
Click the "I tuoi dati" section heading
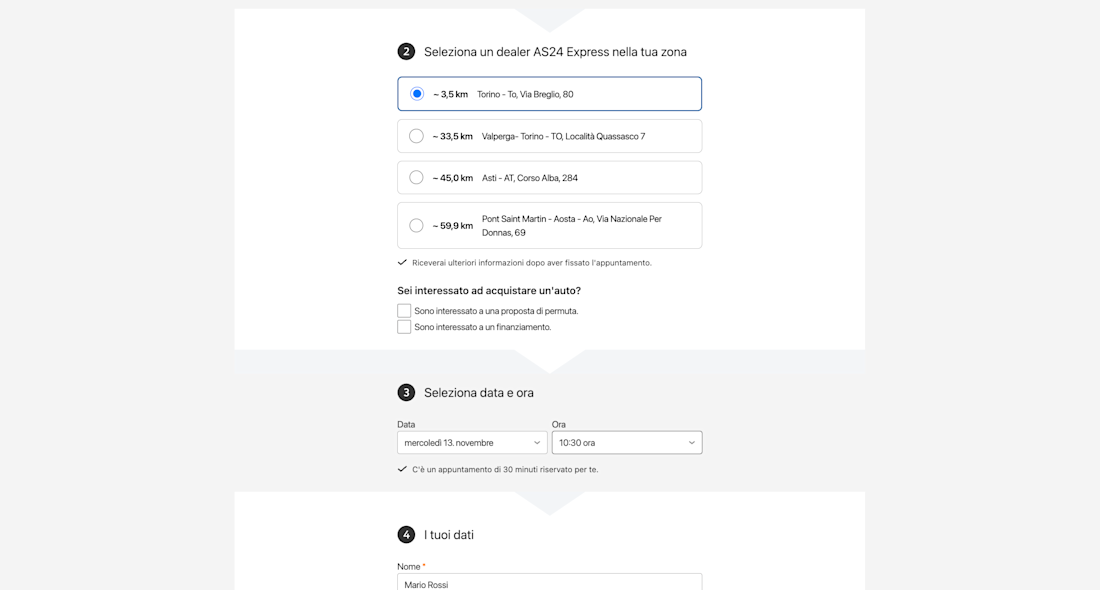(449, 535)
